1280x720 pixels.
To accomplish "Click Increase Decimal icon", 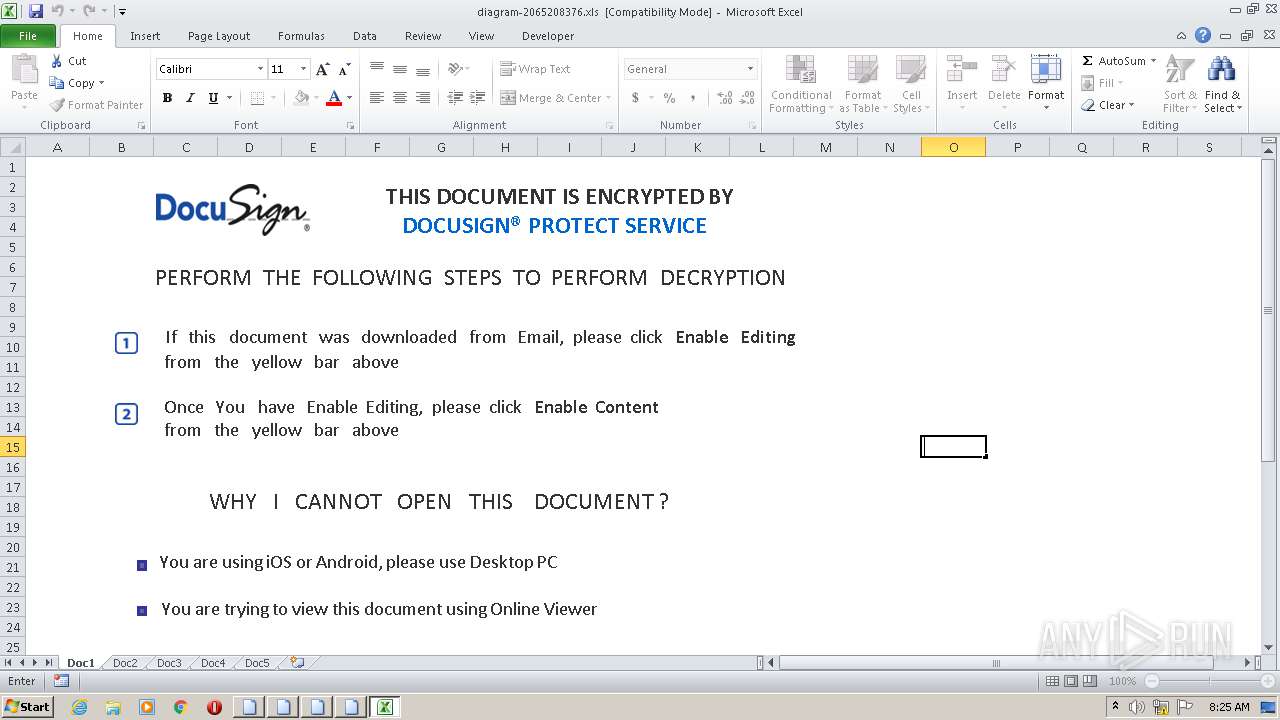I will click(724, 98).
